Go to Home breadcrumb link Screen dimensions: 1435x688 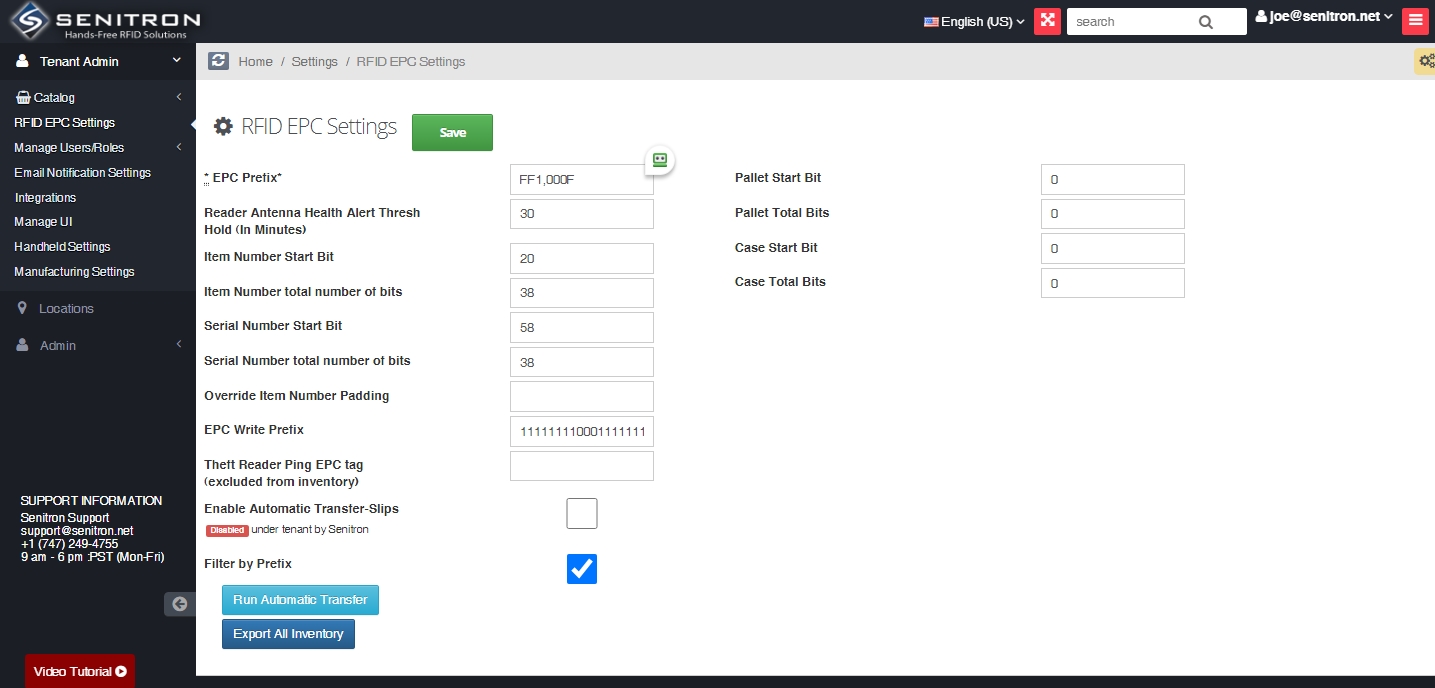(x=255, y=61)
